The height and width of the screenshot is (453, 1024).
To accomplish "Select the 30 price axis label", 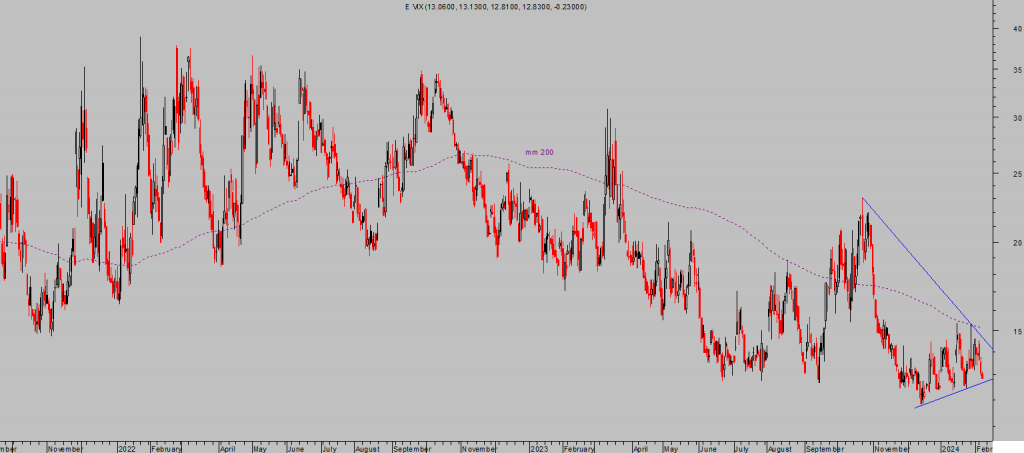I will point(1017,117).
